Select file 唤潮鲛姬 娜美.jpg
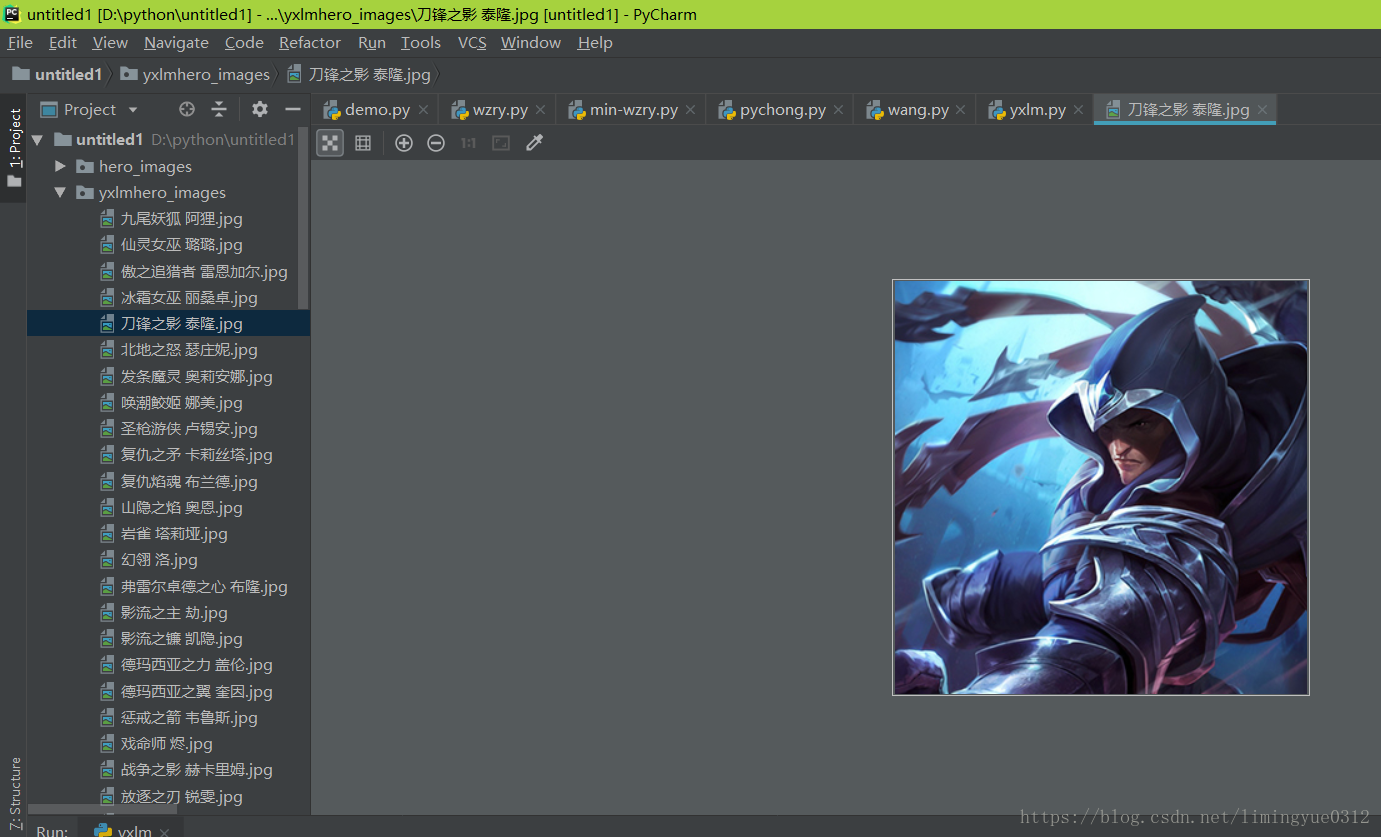The image size is (1381, 837). click(171, 402)
